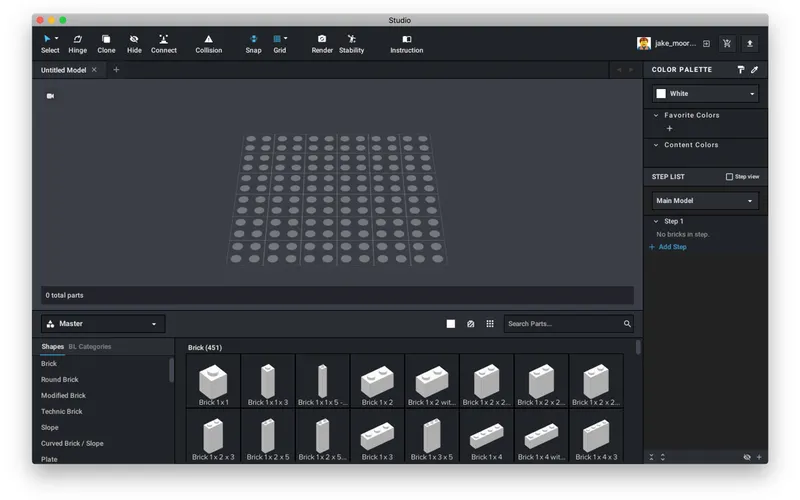Activate the Connect tool
Viewport: 800px width, 500px height.
164,43
